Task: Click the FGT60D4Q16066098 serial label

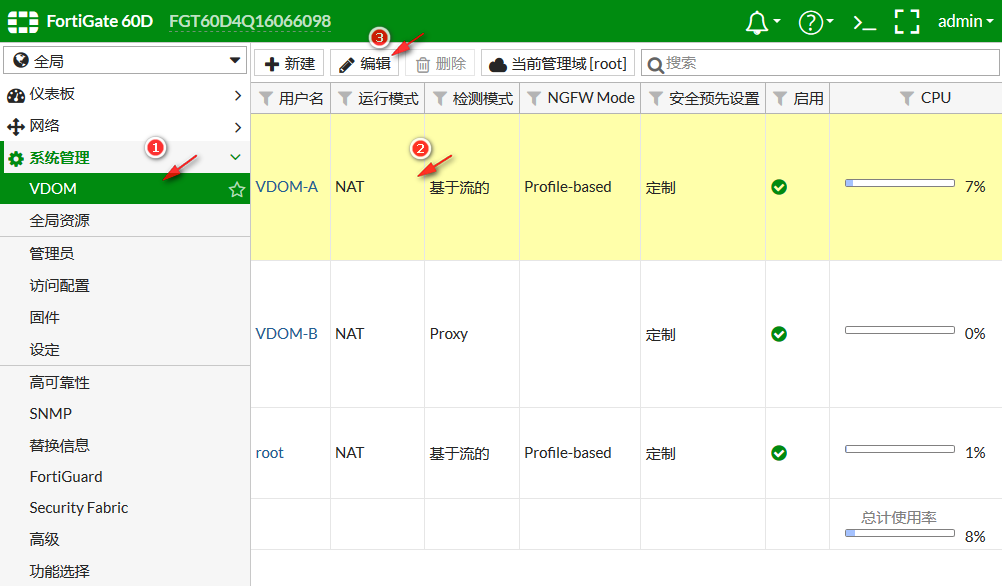Action: point(250,21)
